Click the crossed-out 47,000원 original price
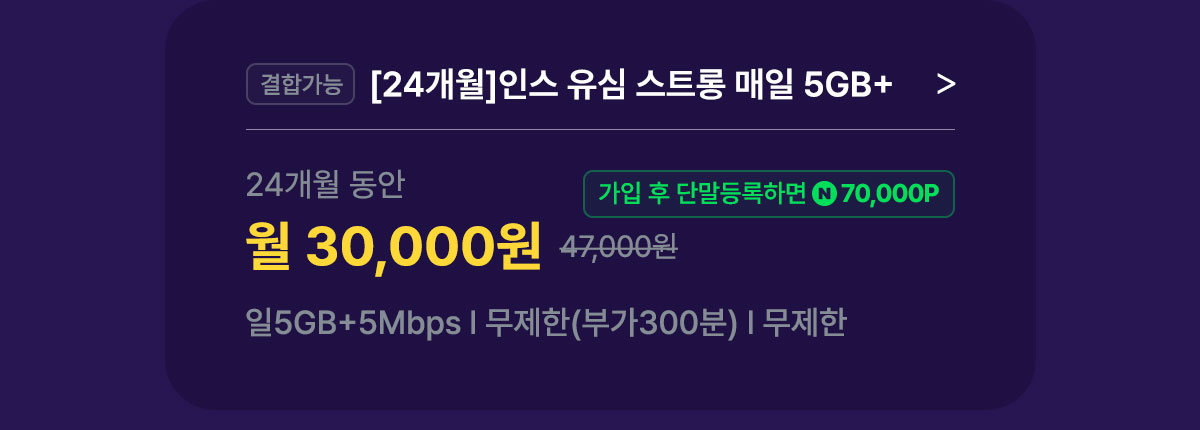Image resolution: width=1200 pixels, height=430 pixels. [x=618, y=247]
